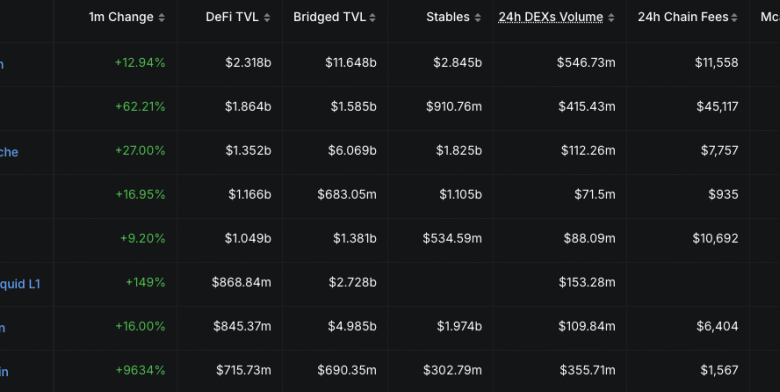Open chain link in the +12.94% row
780x392 pixels.
(x=2, y=65)
